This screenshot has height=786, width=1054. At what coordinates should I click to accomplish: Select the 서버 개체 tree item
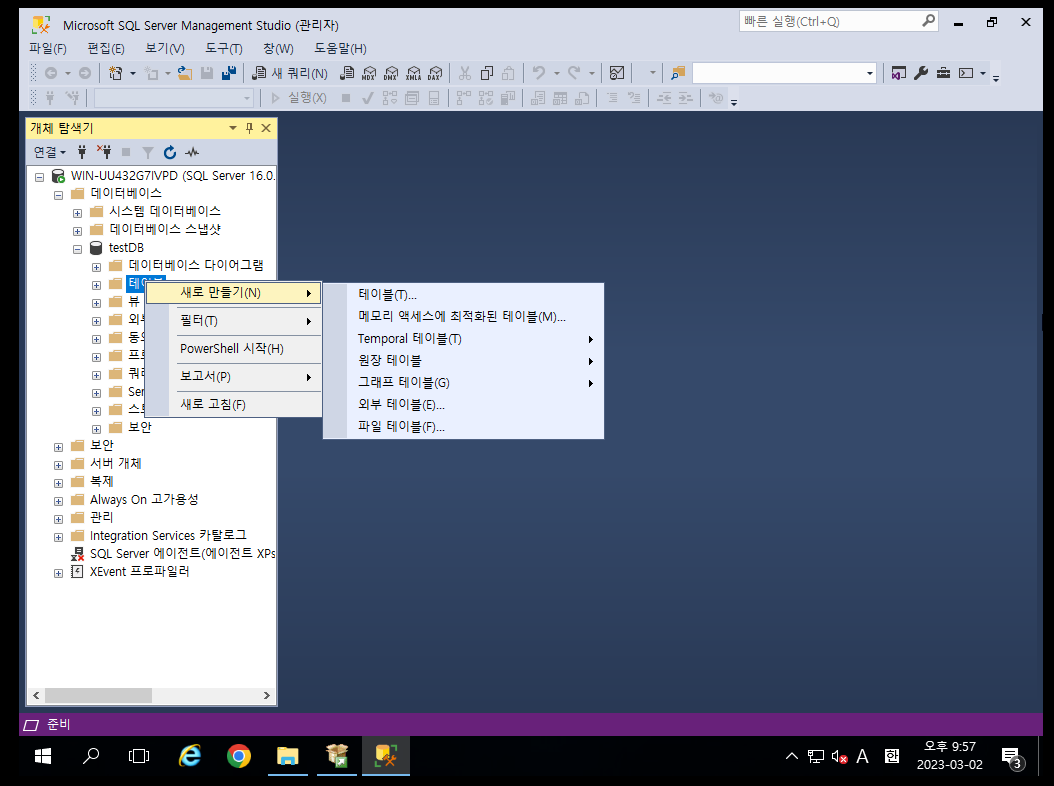pyautogui.click(x=116, y=463)
